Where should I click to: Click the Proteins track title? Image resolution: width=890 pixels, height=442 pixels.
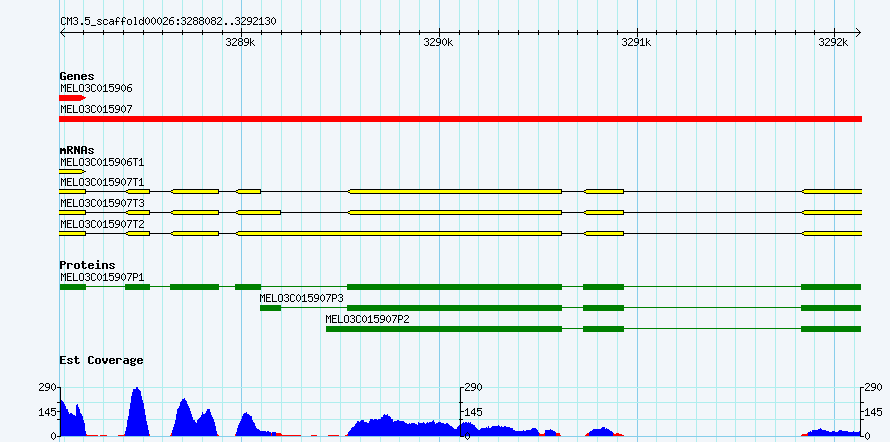(x=87, y=265)
